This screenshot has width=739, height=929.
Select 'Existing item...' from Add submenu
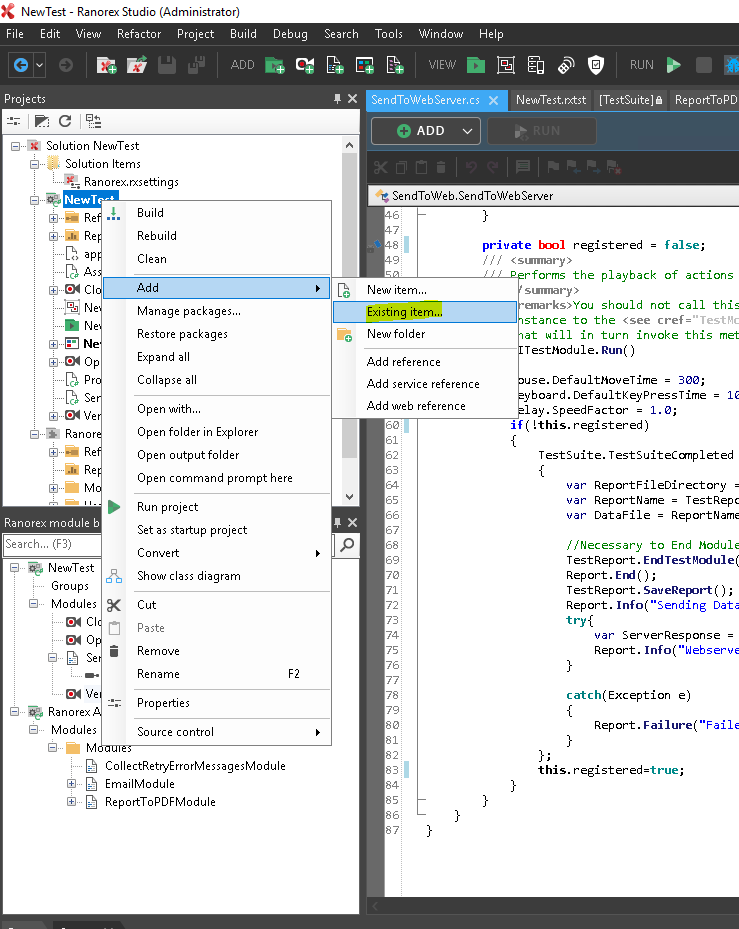click(404, 312)
